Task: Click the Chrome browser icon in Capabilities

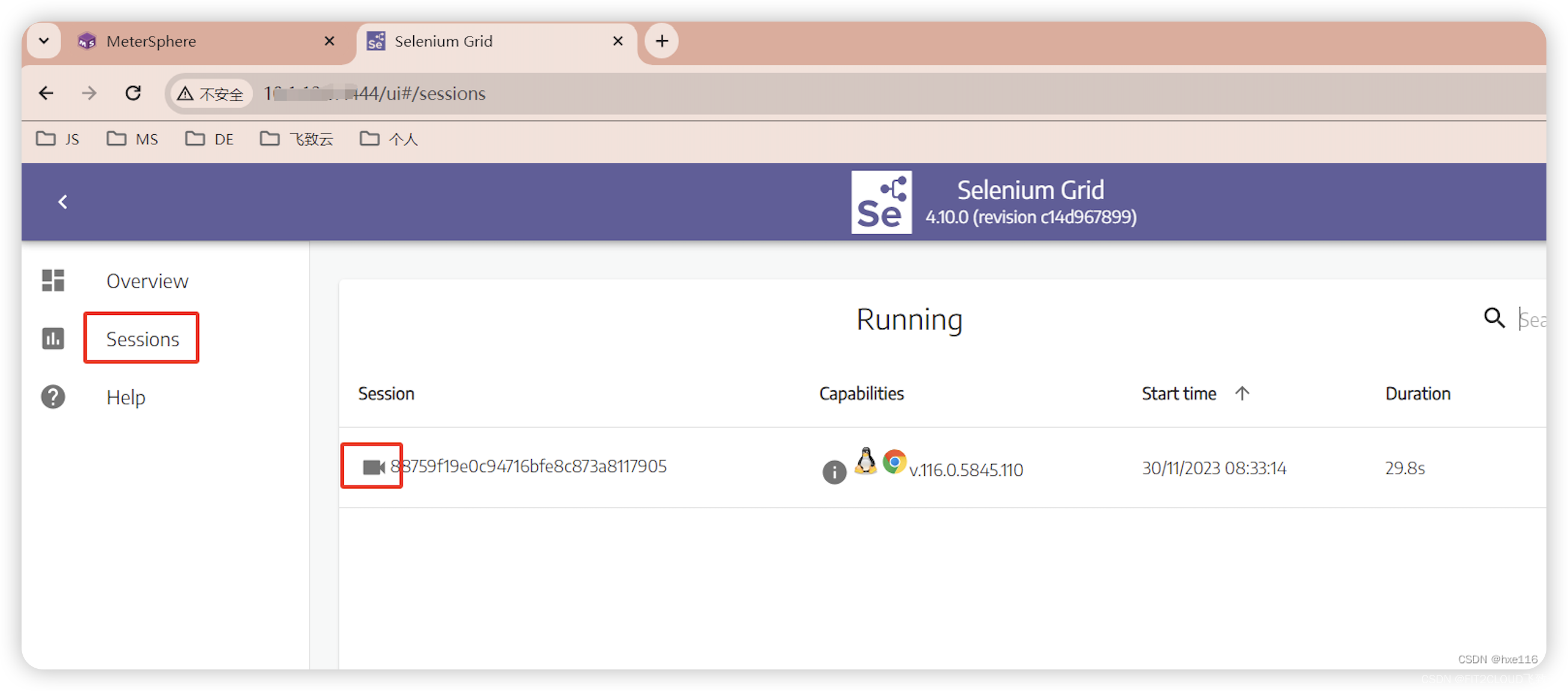Action: pos(894,462)
